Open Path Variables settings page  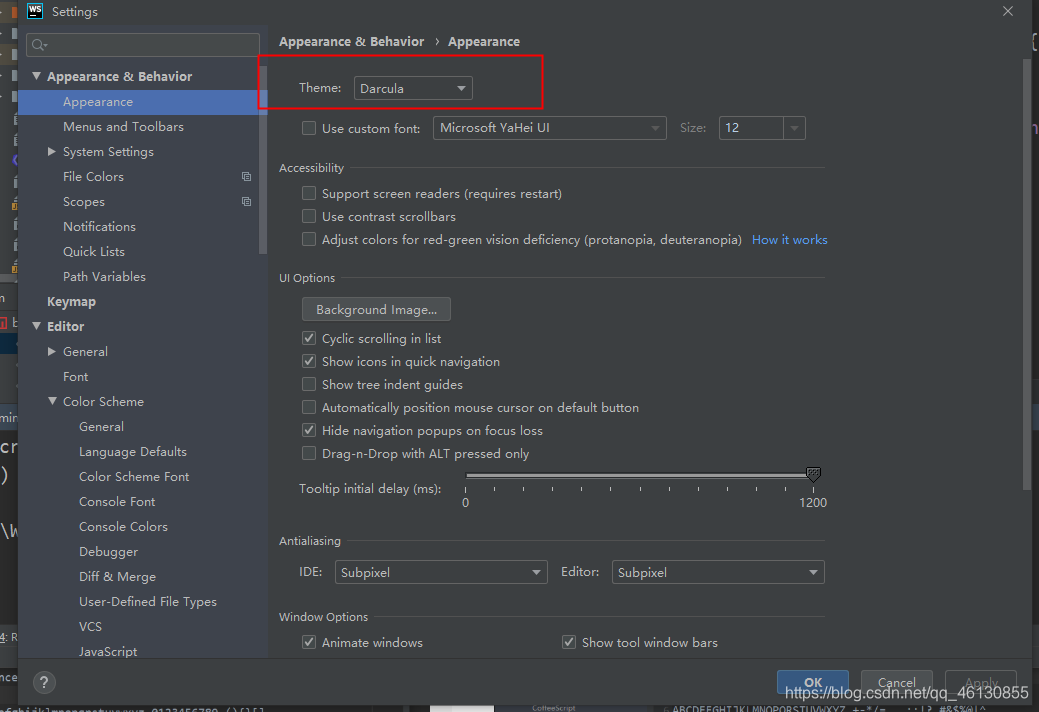point(104,277)
